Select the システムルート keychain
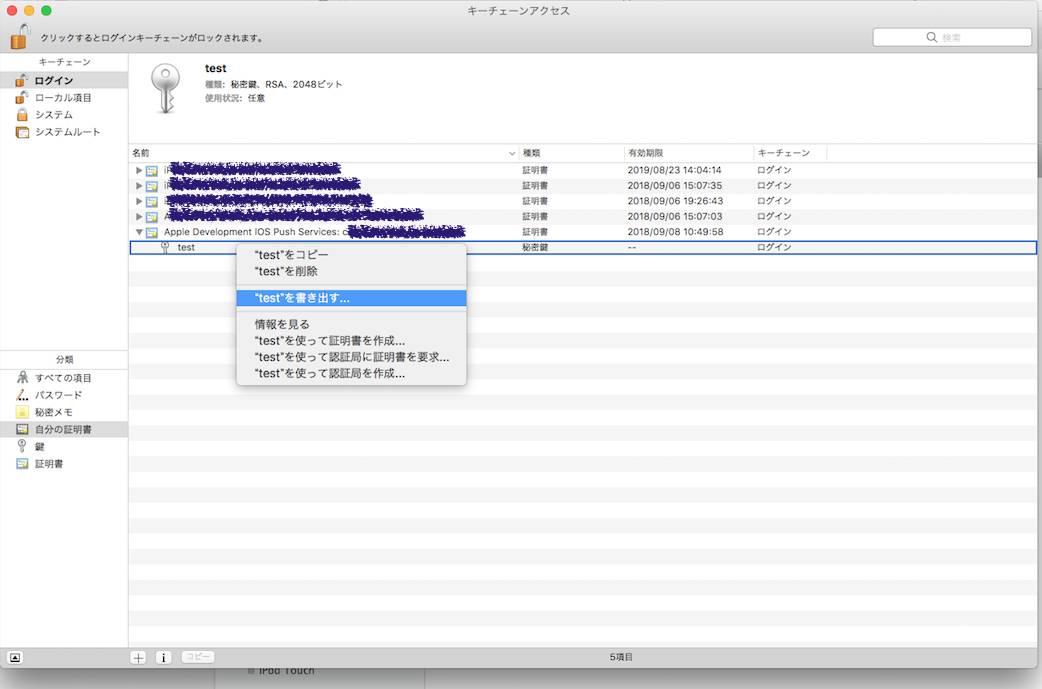Screen dimensions: 1042x689 [67, 132]
